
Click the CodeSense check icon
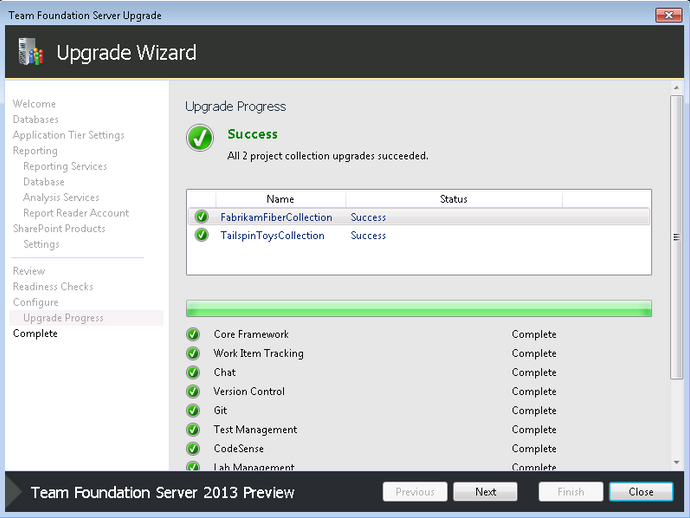193,448
